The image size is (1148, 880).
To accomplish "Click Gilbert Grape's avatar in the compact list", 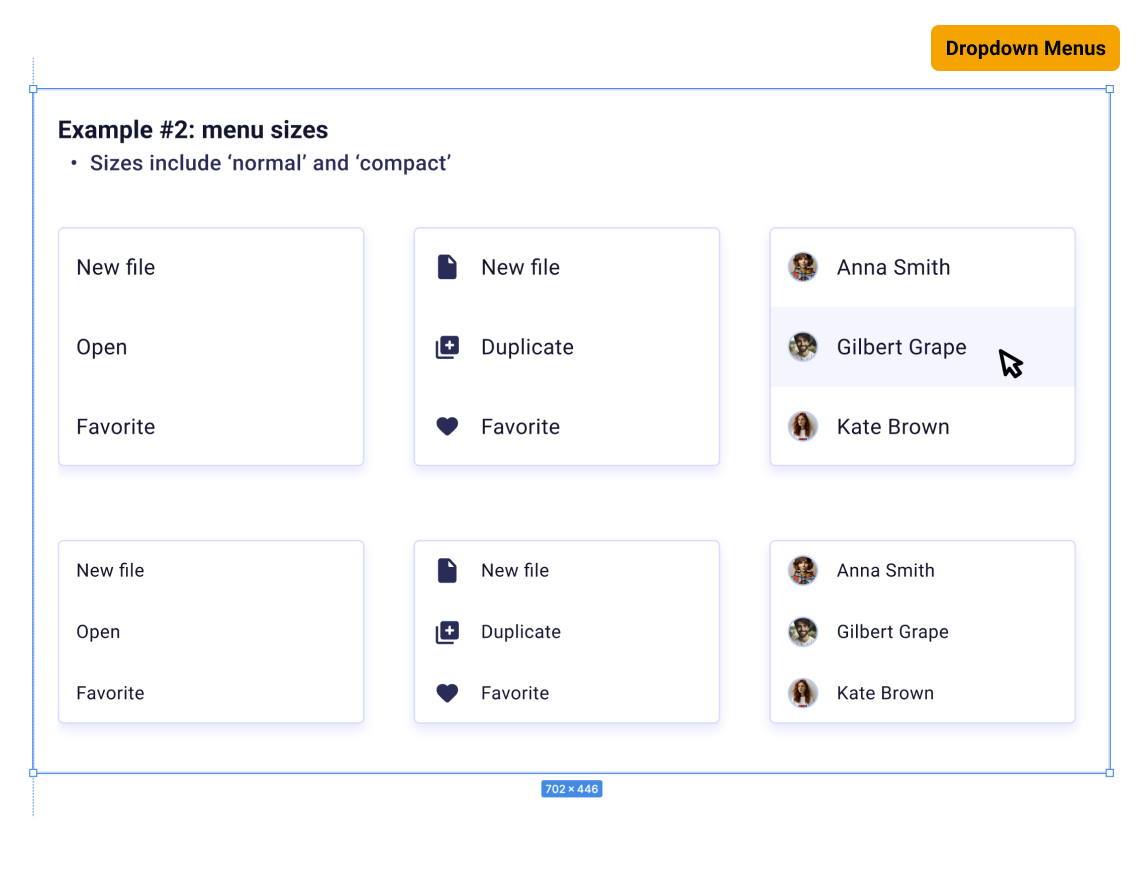I will click(x=803, y=631).
